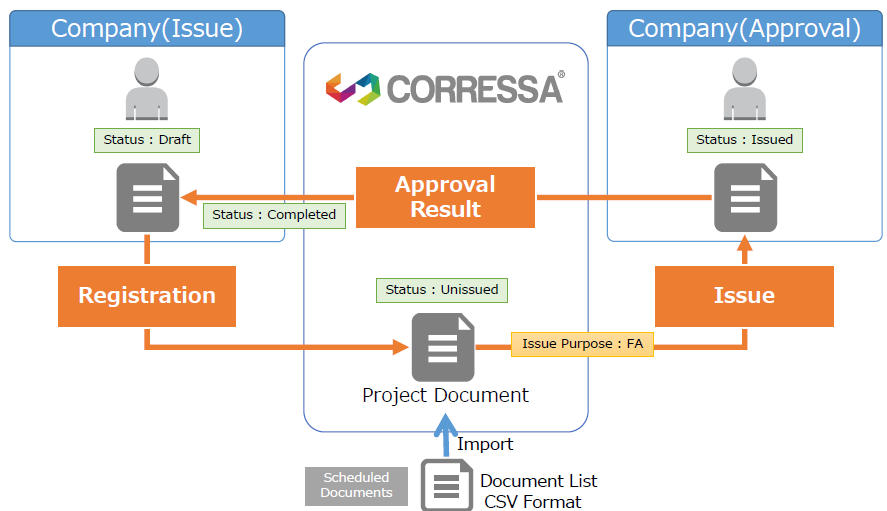Click the CORRESSA wordmark text
This screenshot has width=887, height=511.
pos(475,89)
